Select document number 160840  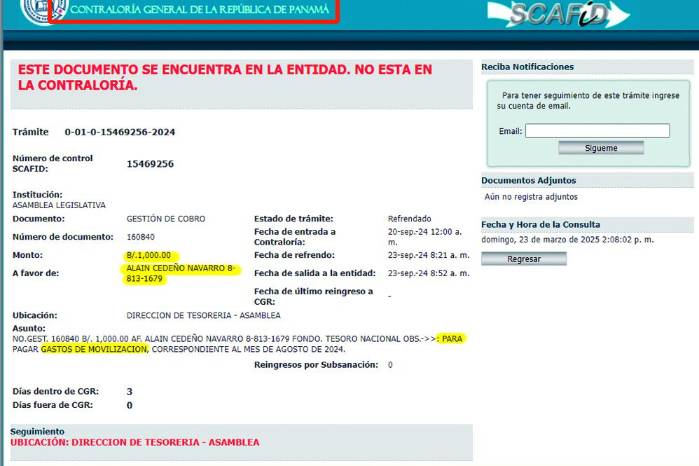[140, 237]
